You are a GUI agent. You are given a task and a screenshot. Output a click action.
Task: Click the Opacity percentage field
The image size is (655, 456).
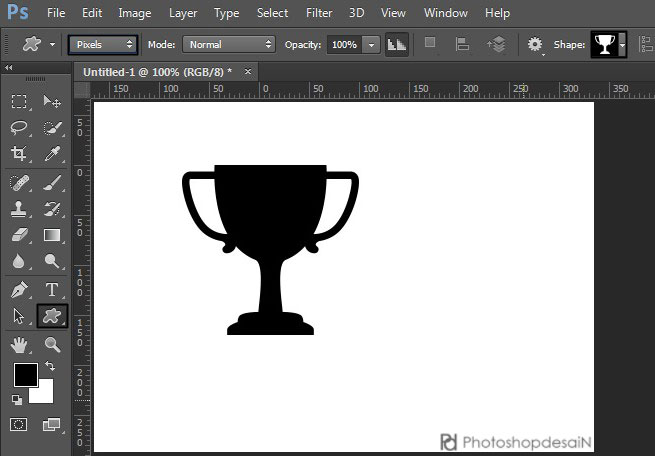coord(343,45)
